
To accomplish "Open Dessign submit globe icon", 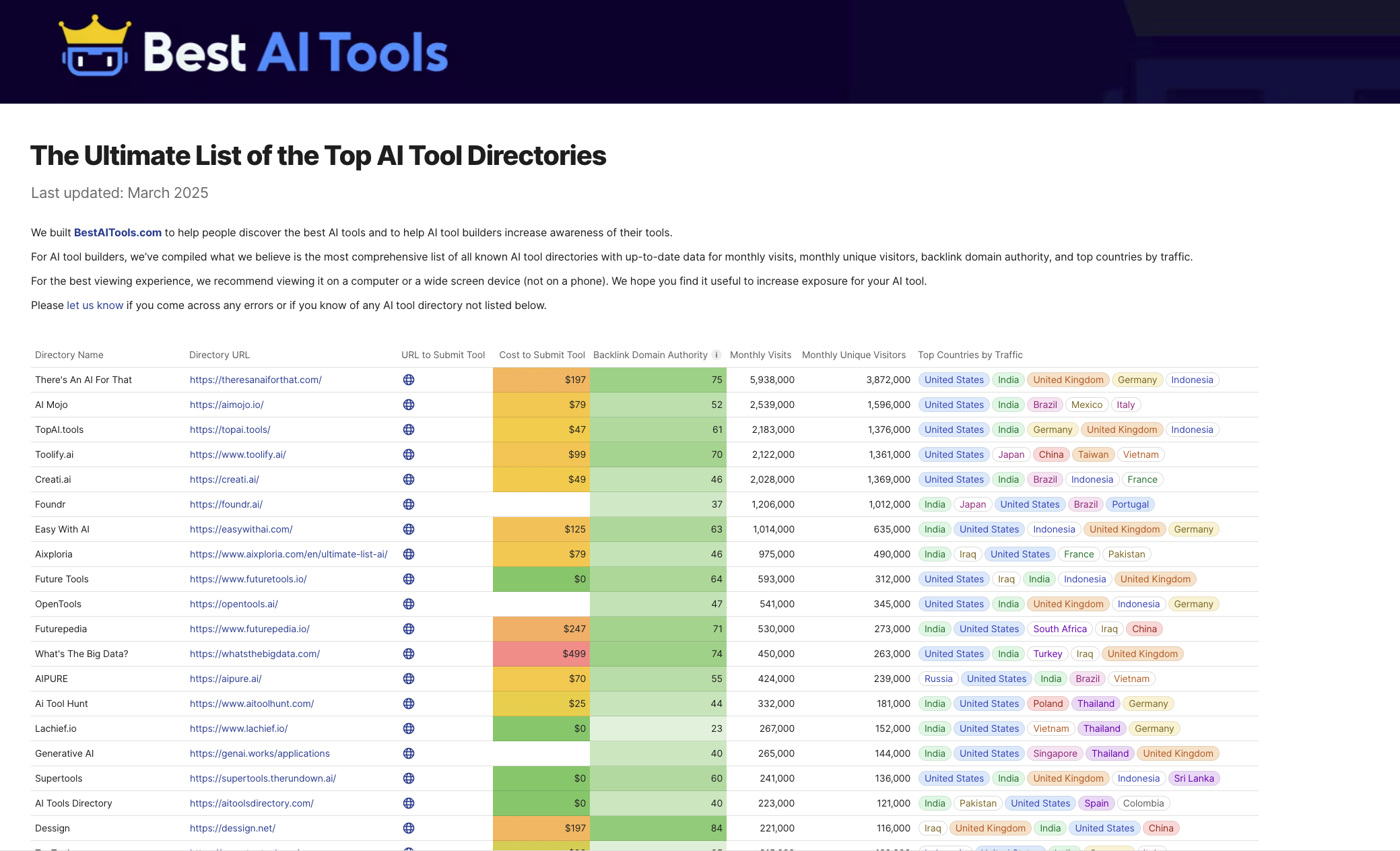I will [x=408, y=828].
